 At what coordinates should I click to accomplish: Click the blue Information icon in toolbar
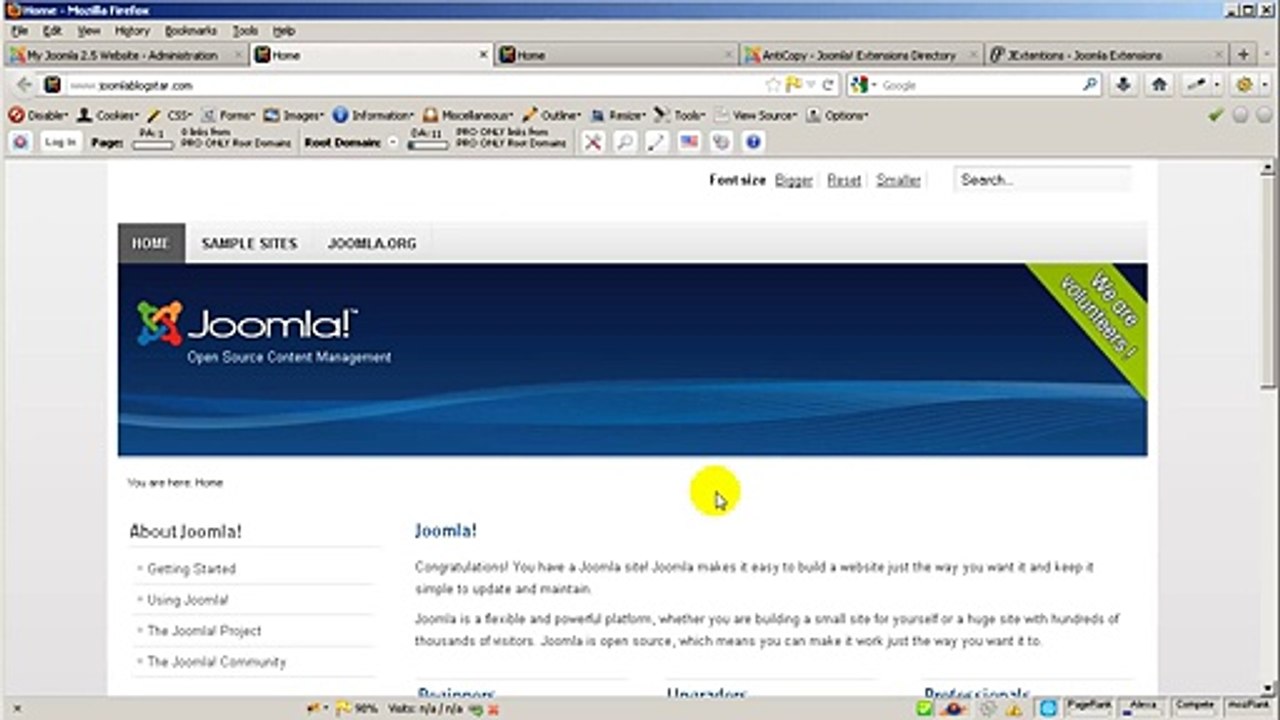click(340, 115)
